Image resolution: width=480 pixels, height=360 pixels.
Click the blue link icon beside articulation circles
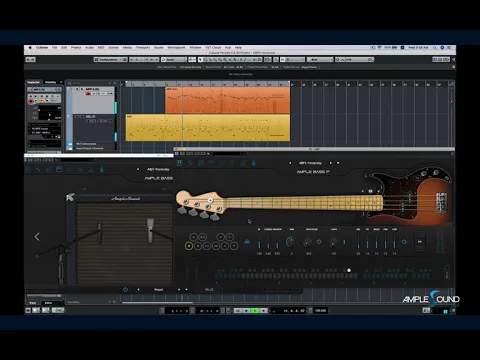point(247,242)
